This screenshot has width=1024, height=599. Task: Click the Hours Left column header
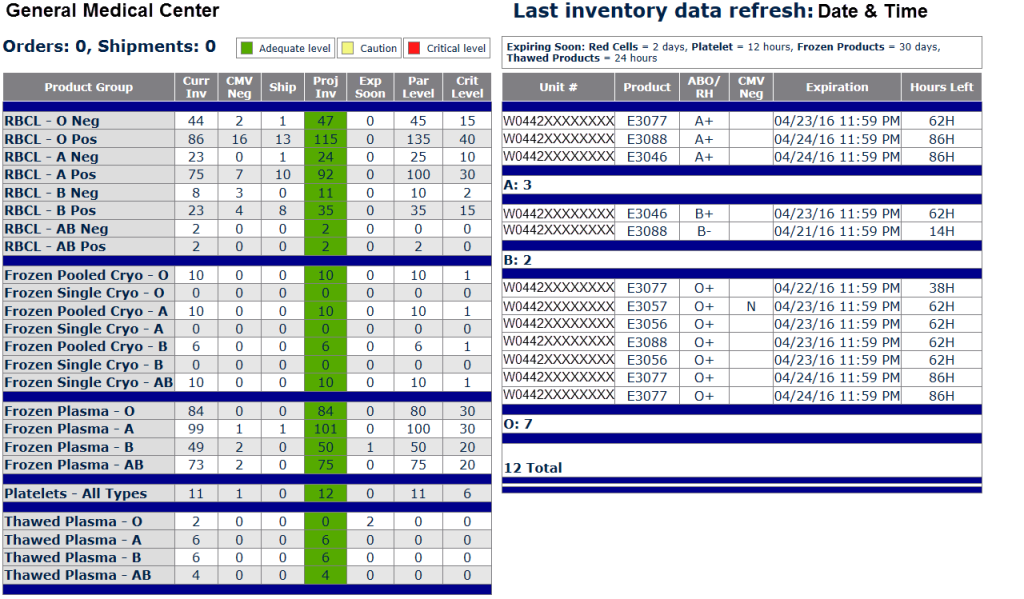[x=941, y=87]
